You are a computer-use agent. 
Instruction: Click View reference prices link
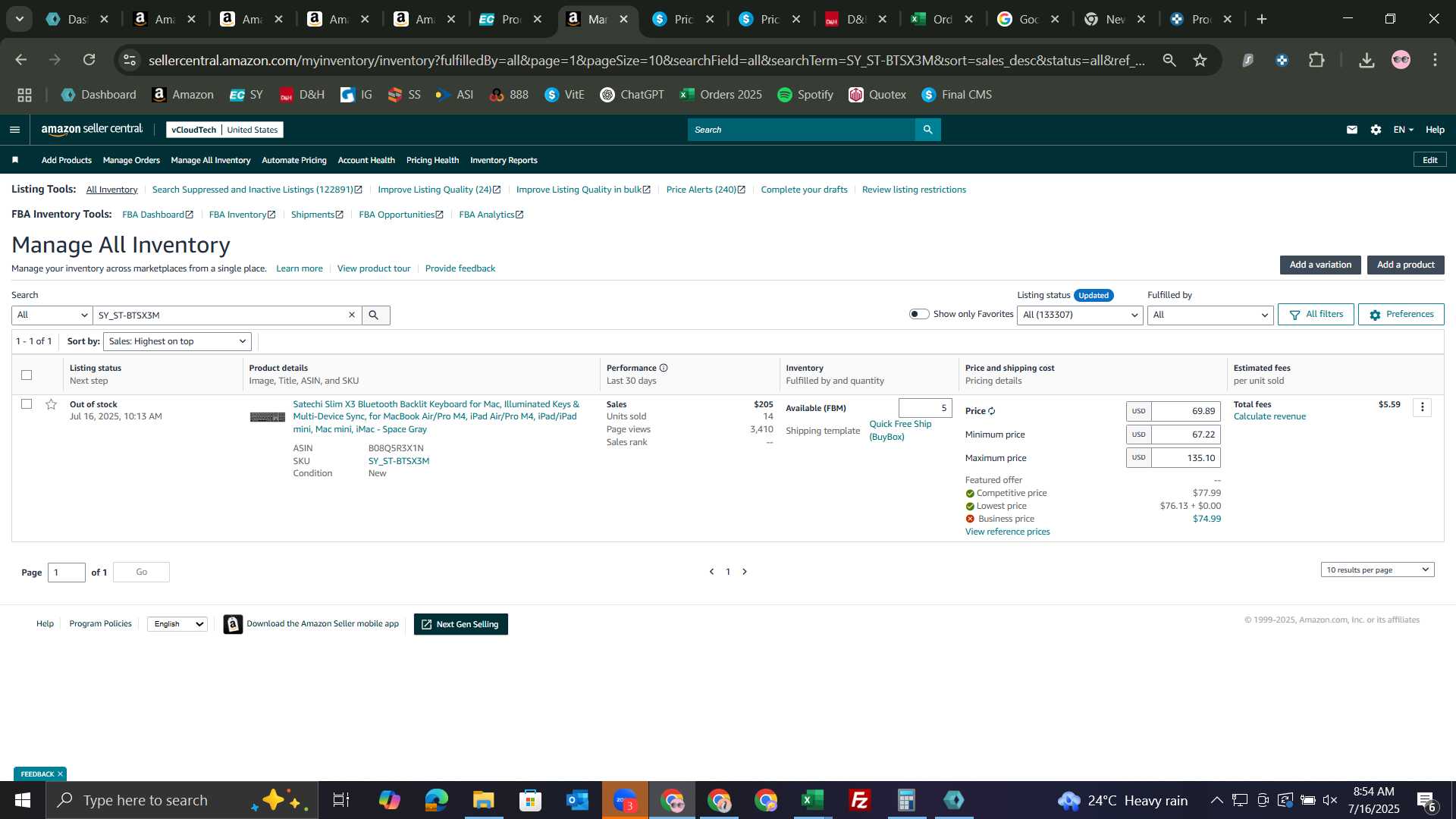pyautogui.click(x=1007, y=532)
